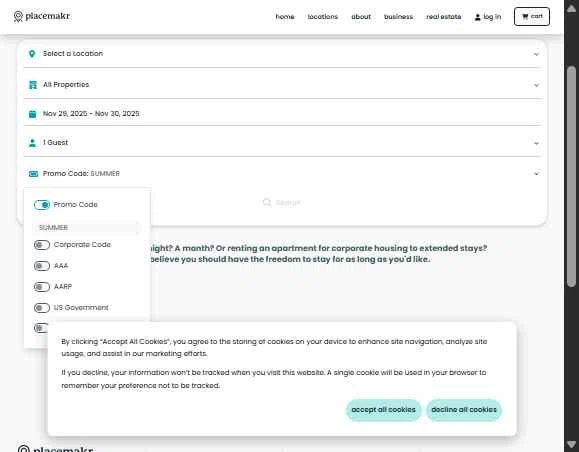This screenshot has width=579, height=452.
Task: Click the cart button
Action: pyautogui.click(x=532, y=16)
